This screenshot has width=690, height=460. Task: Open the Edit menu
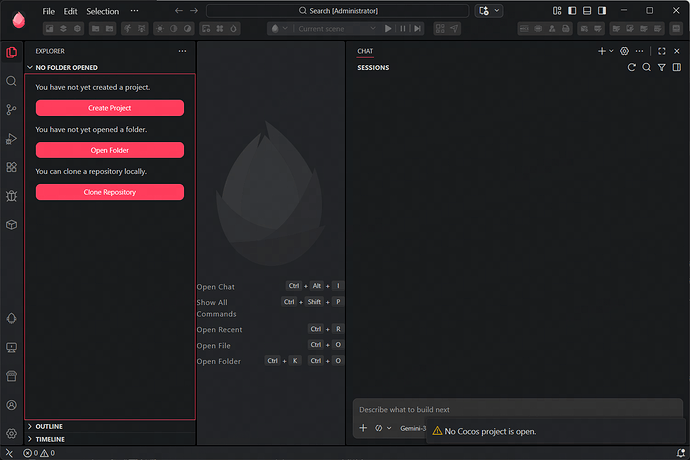tap(70, 11)
